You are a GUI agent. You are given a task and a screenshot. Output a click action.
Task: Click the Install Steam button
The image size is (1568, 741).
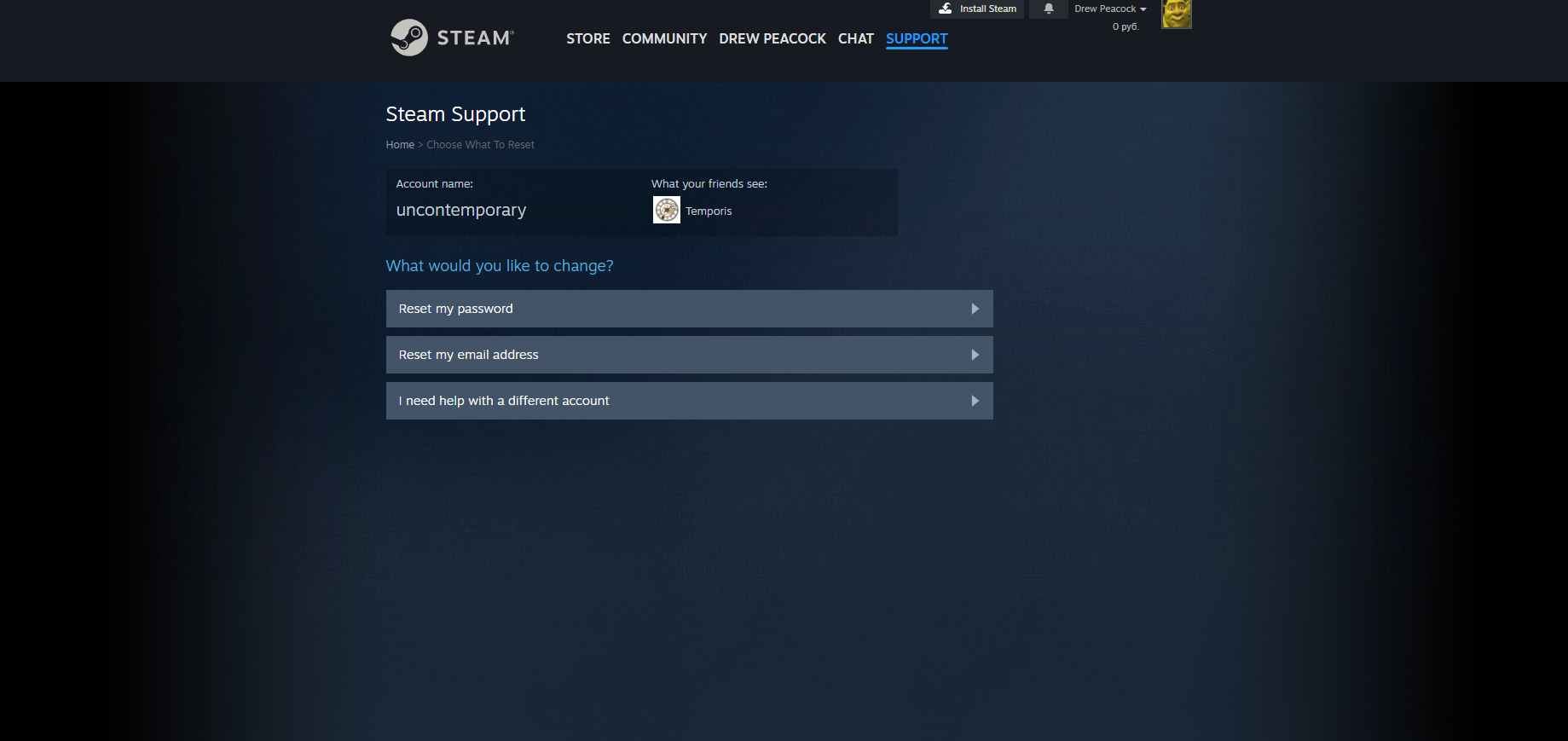pos(977,9)
